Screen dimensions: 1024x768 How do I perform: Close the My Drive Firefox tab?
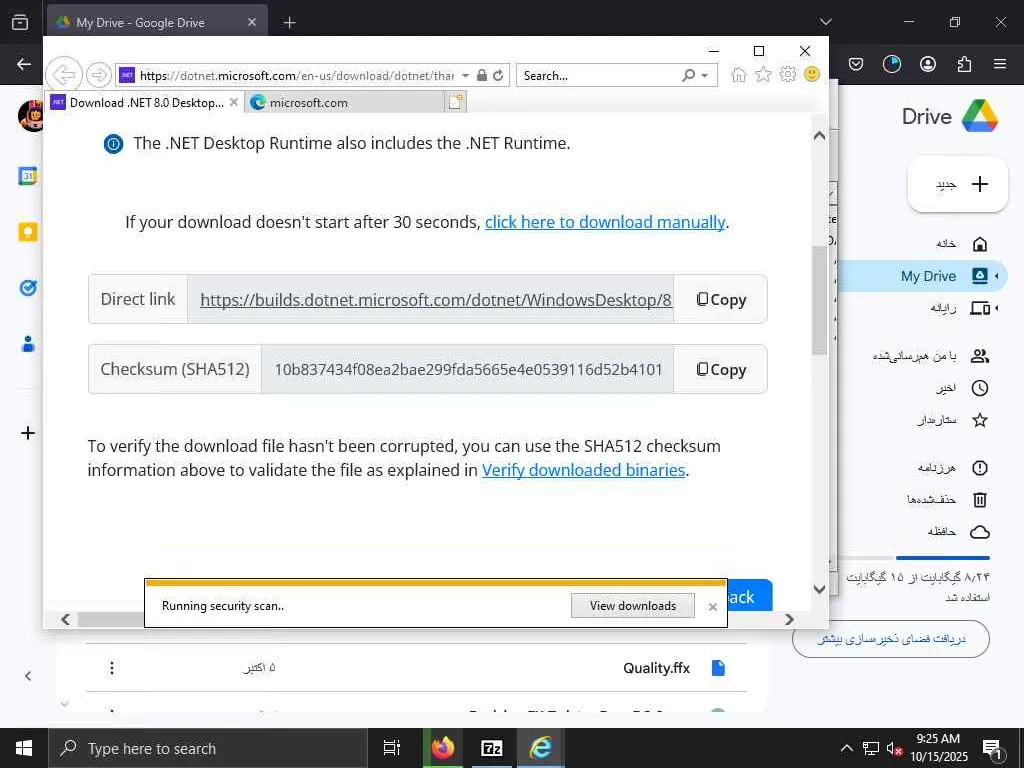point(252,22)
